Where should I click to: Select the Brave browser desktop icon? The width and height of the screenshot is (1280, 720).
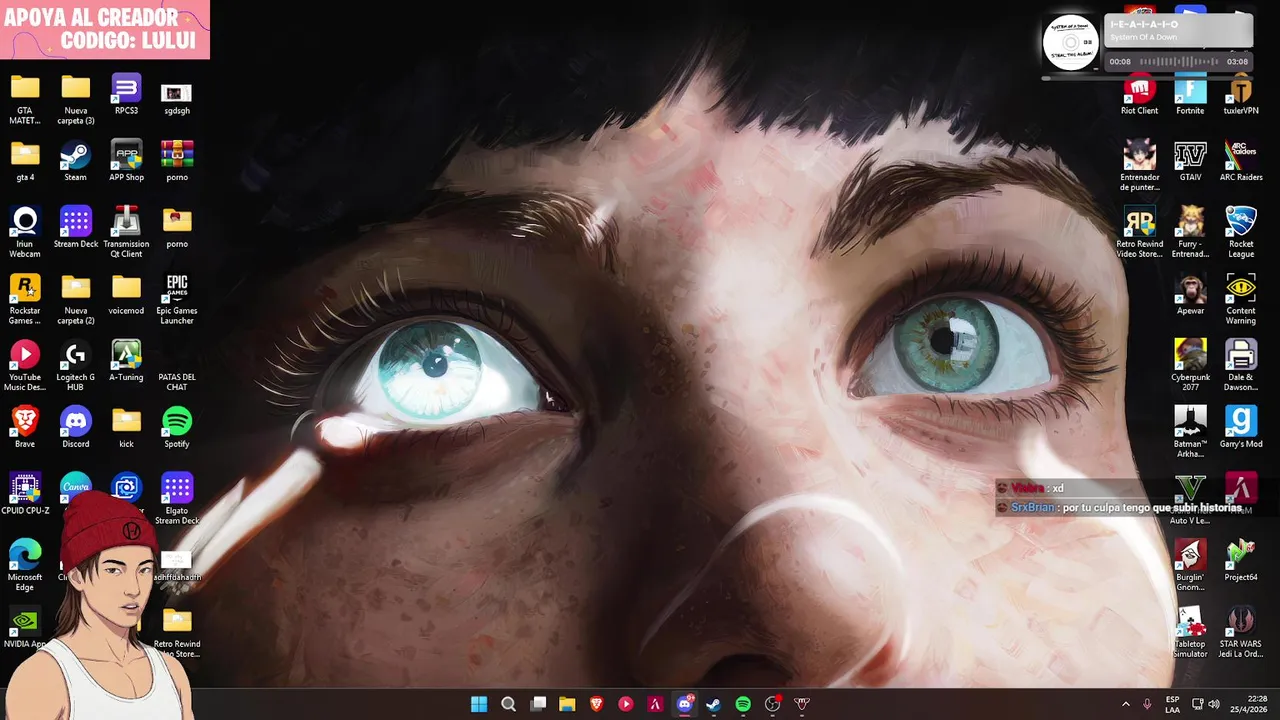(25, 428)
